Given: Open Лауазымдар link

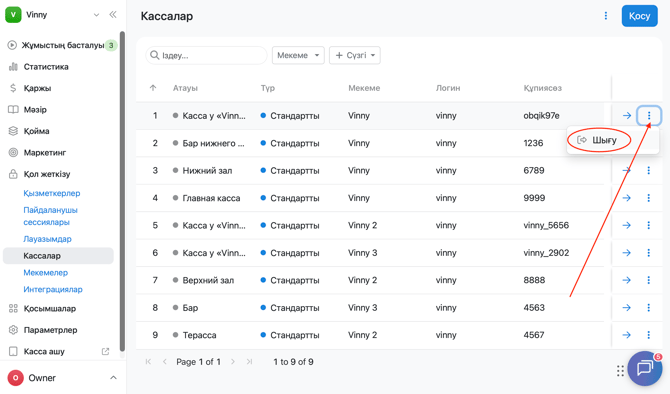Looking at the screenshot, I should tap(47, 239).
